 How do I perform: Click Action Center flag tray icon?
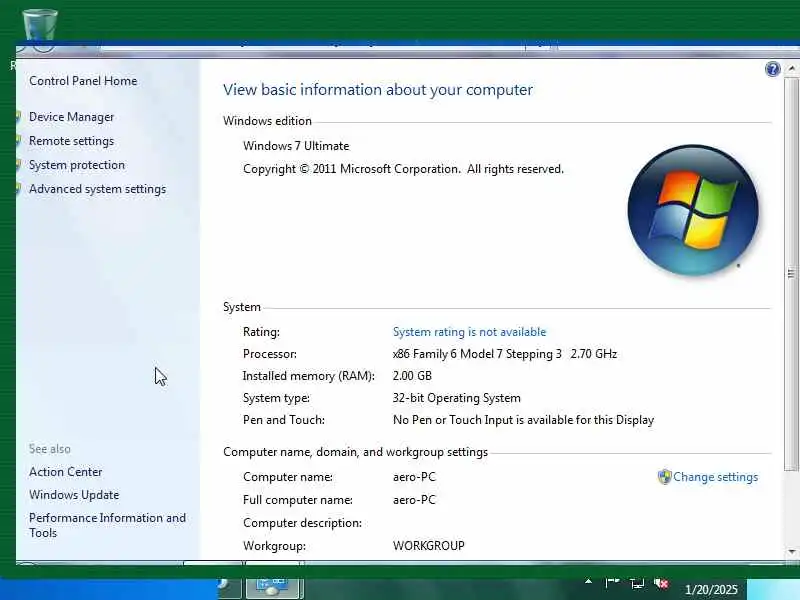pos(612,583)
